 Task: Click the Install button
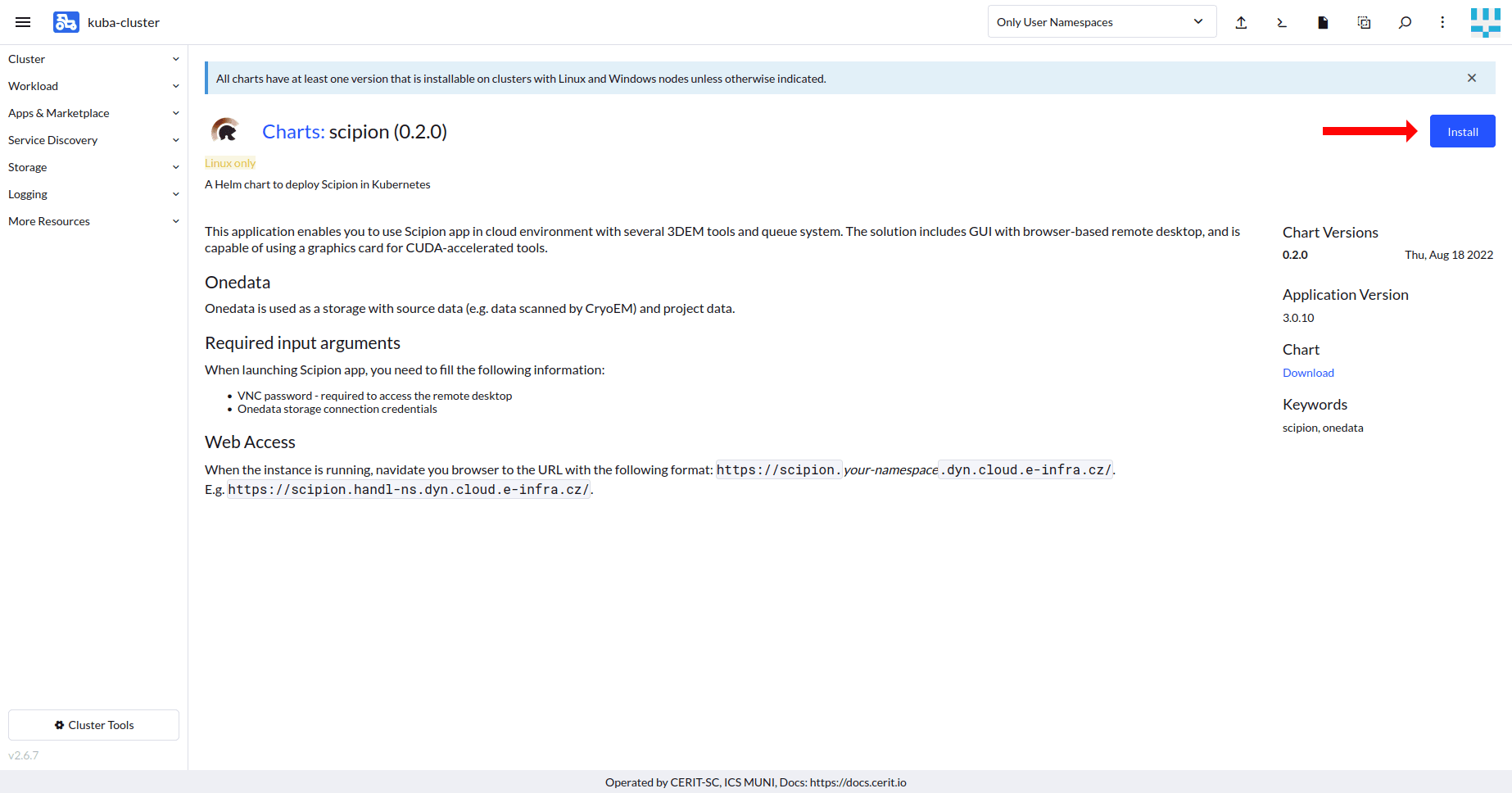tap(1462, 131)
